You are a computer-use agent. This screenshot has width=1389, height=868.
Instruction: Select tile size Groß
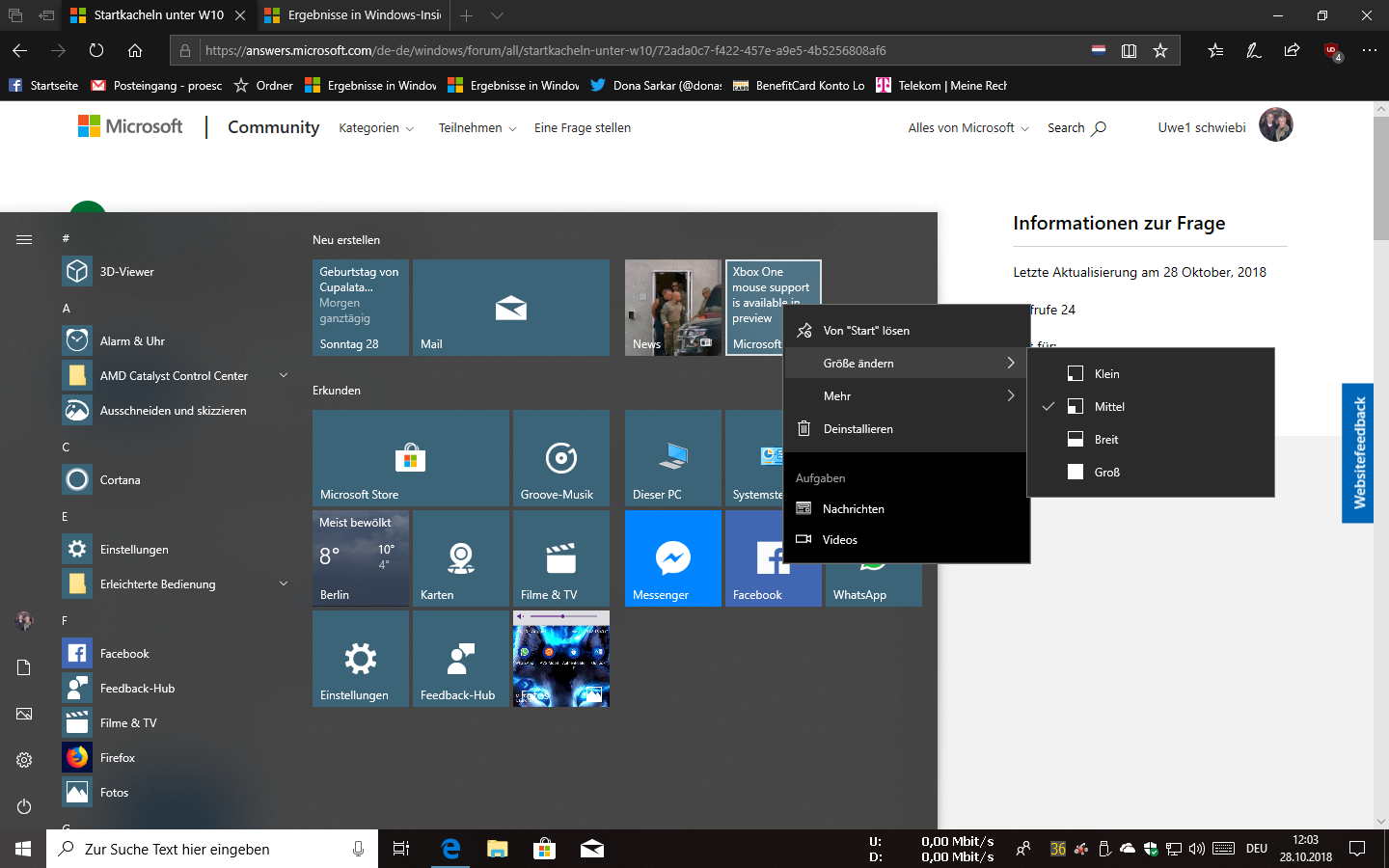[1151, 473]
